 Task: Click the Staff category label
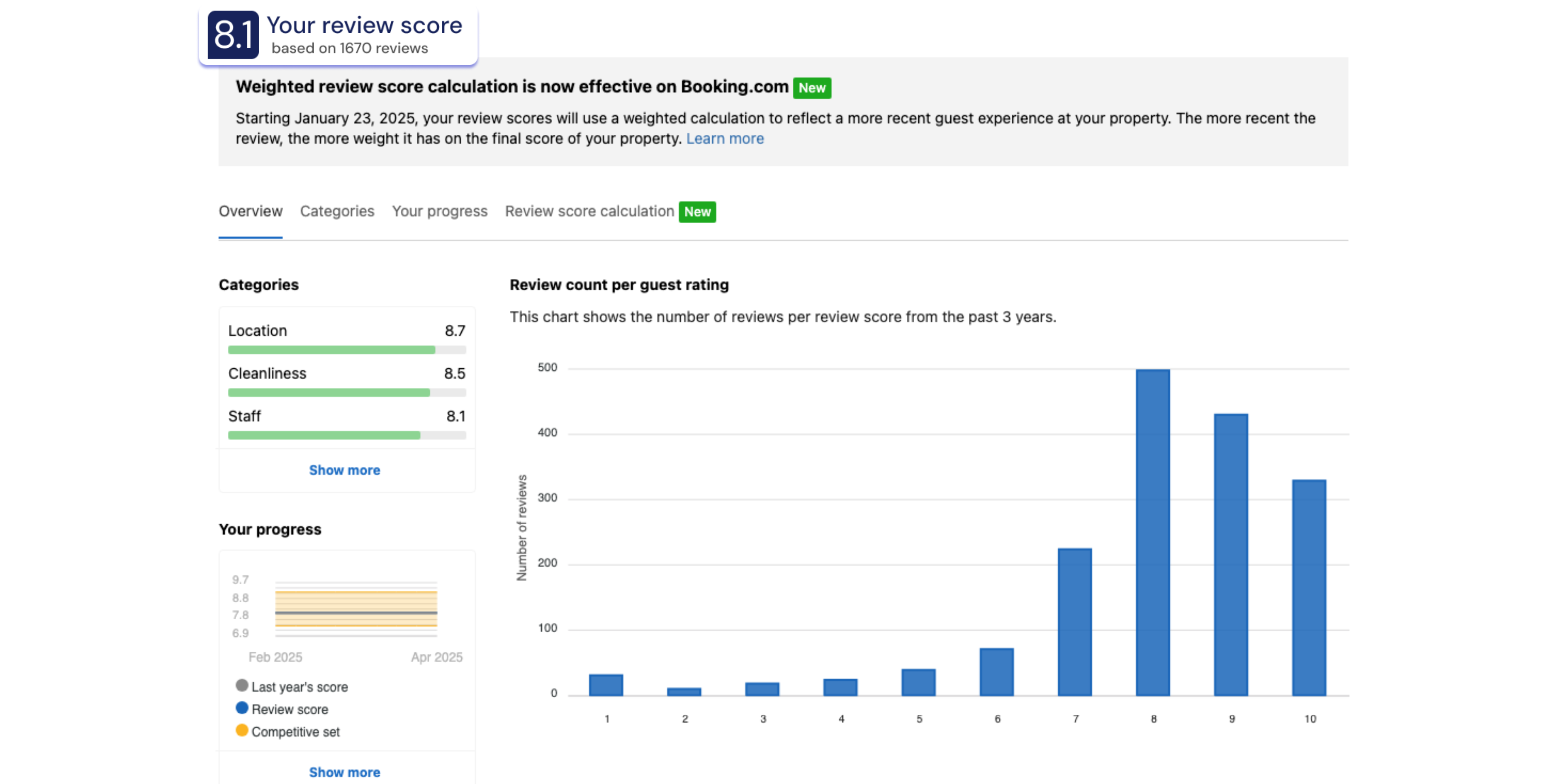coord(244,416)
